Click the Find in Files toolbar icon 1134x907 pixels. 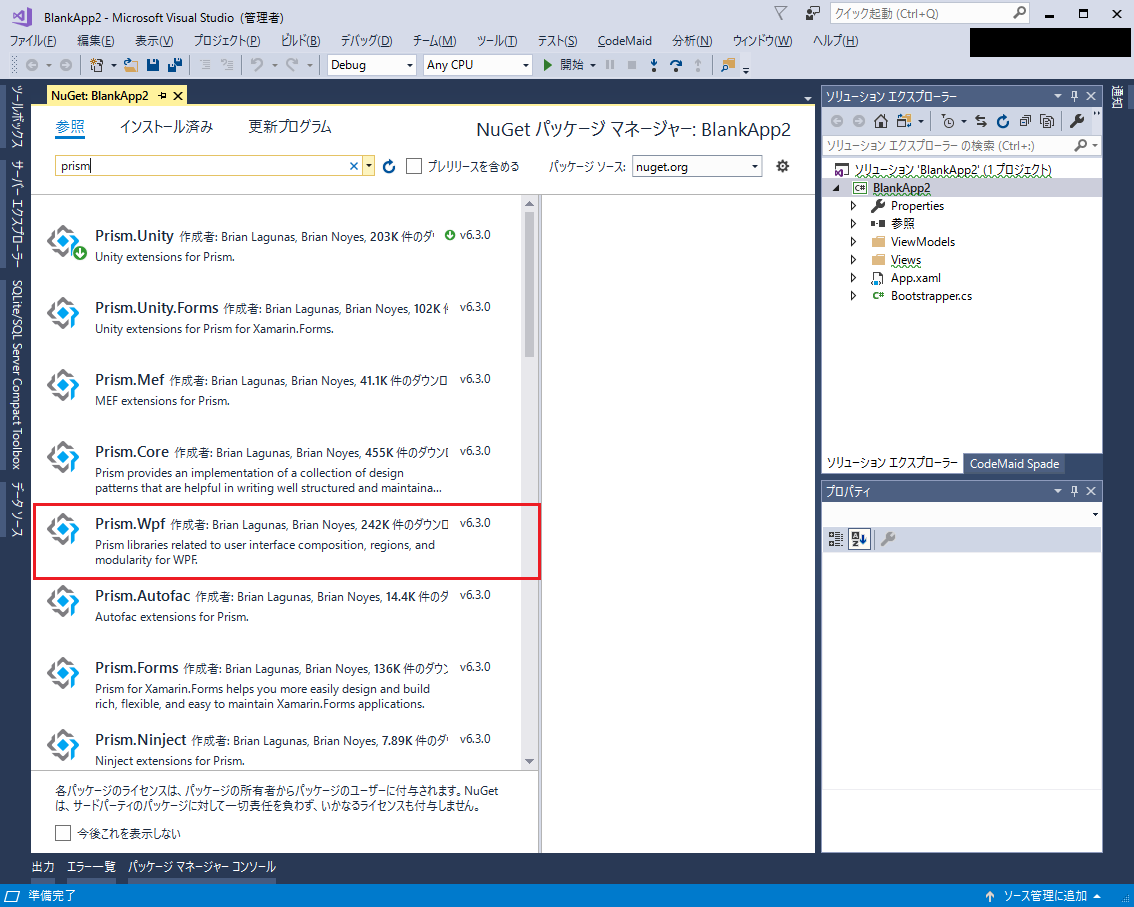(728, 65)
